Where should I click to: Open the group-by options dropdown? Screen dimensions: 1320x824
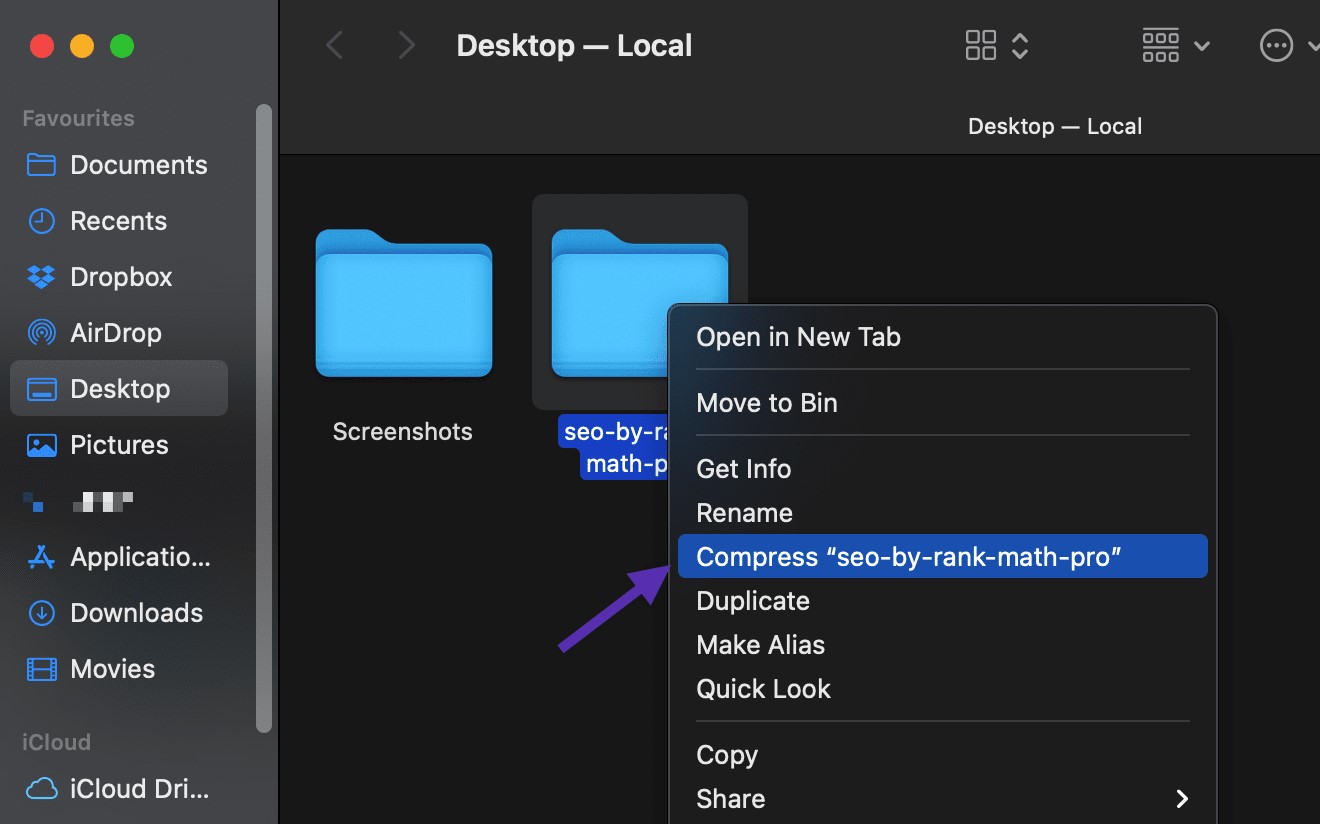point(1176,46)
